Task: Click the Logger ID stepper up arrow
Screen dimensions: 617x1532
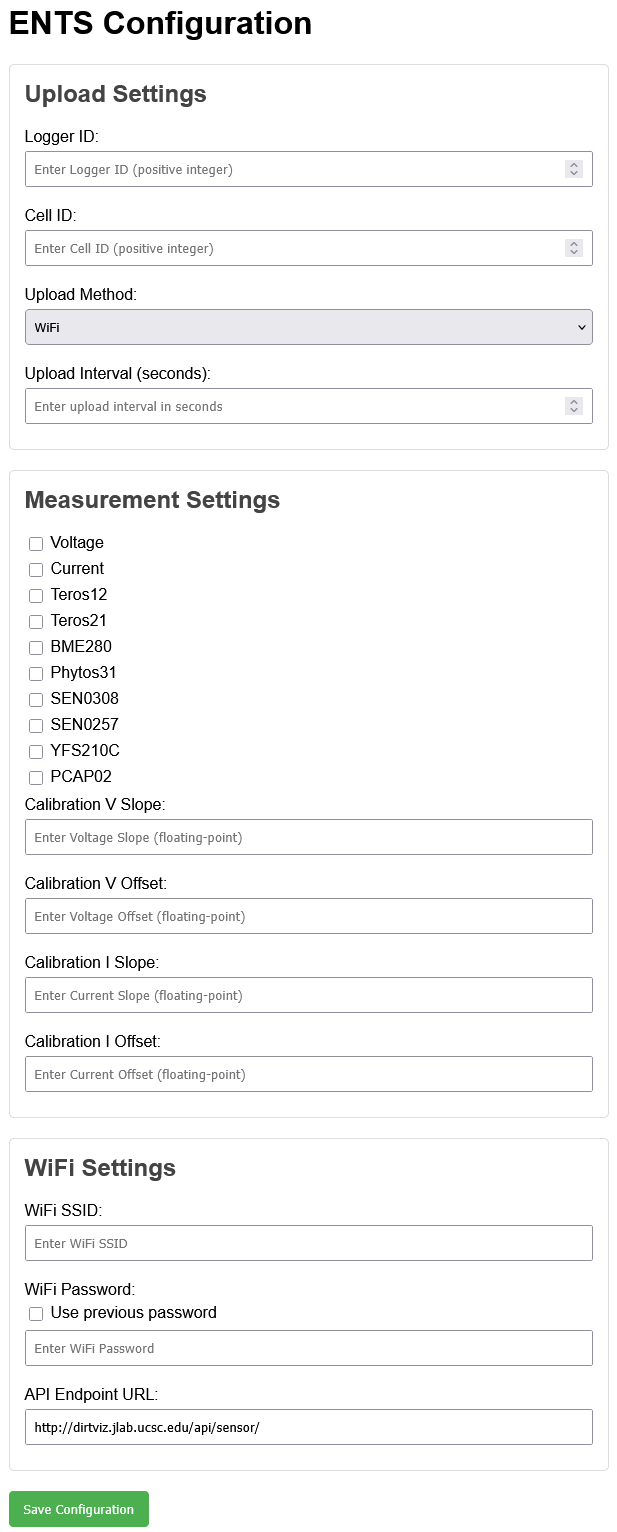Action: pyautogui.click(x=574, y=164)
